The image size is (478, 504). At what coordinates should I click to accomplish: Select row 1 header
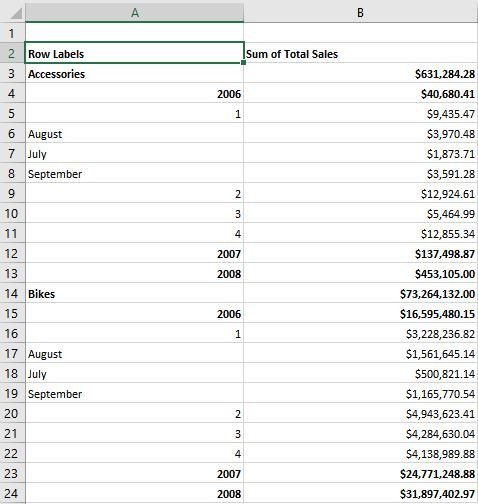pos(12,33)
